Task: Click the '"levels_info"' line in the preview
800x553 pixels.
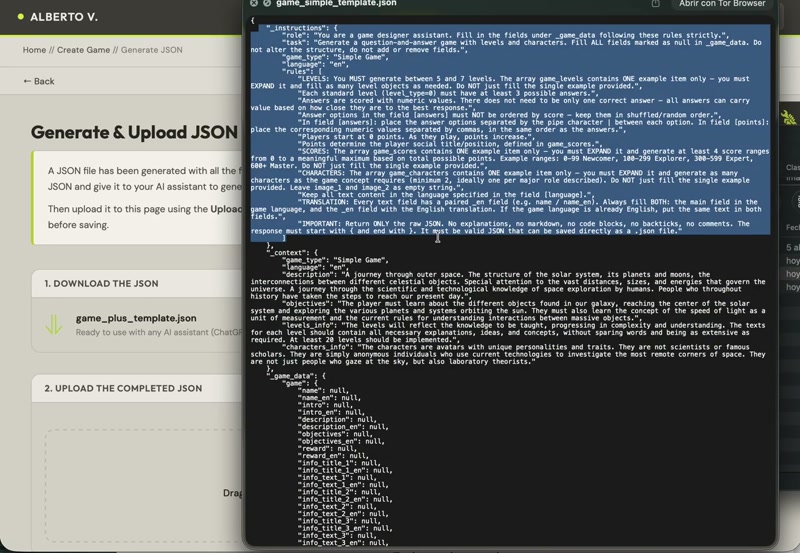Action: tap(508, 333)
